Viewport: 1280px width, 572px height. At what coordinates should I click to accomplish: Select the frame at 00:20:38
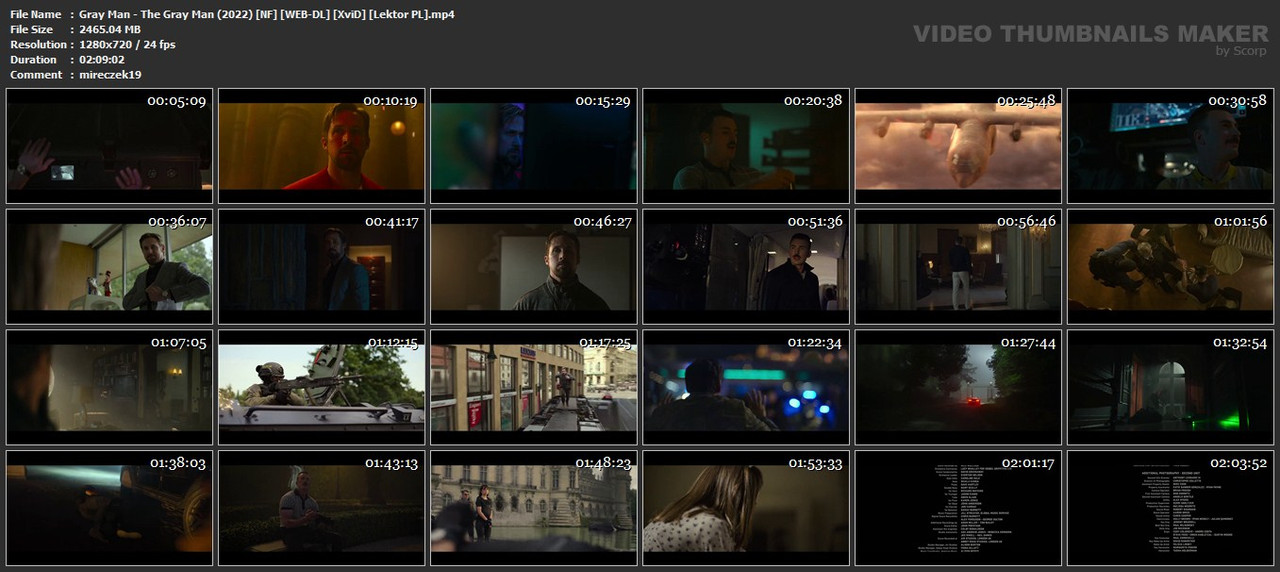click(x=745, y=146)
